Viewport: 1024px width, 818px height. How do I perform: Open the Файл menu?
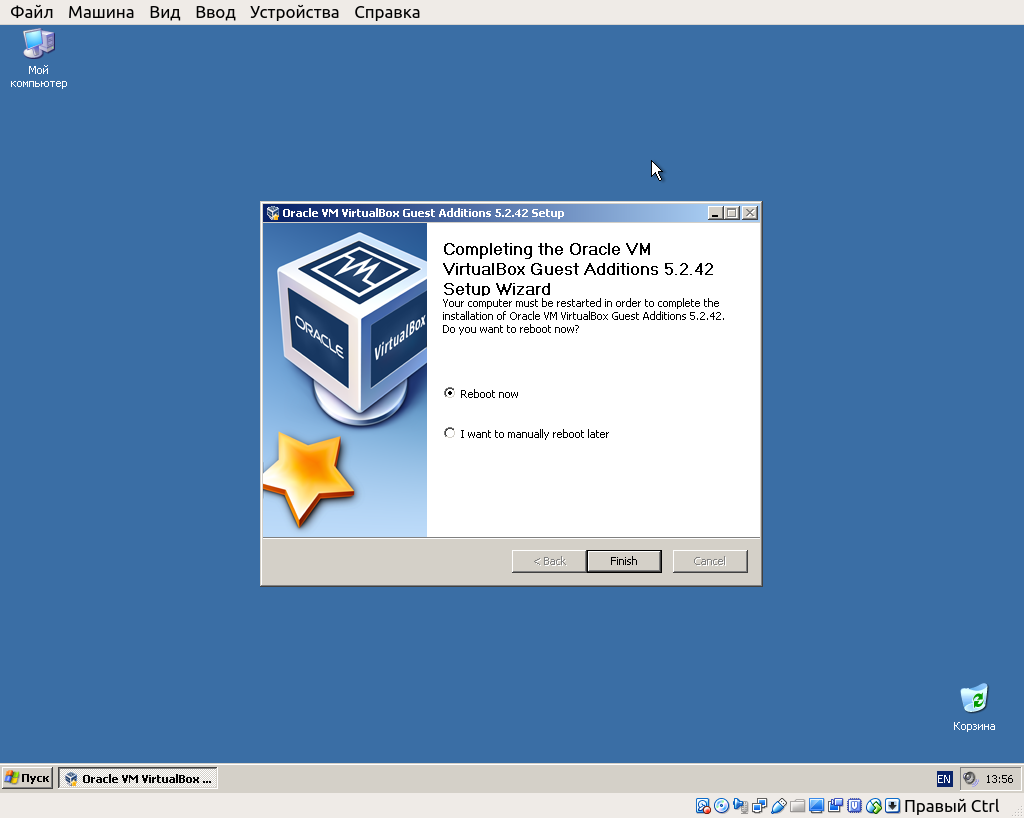click(x=31, y=12)
